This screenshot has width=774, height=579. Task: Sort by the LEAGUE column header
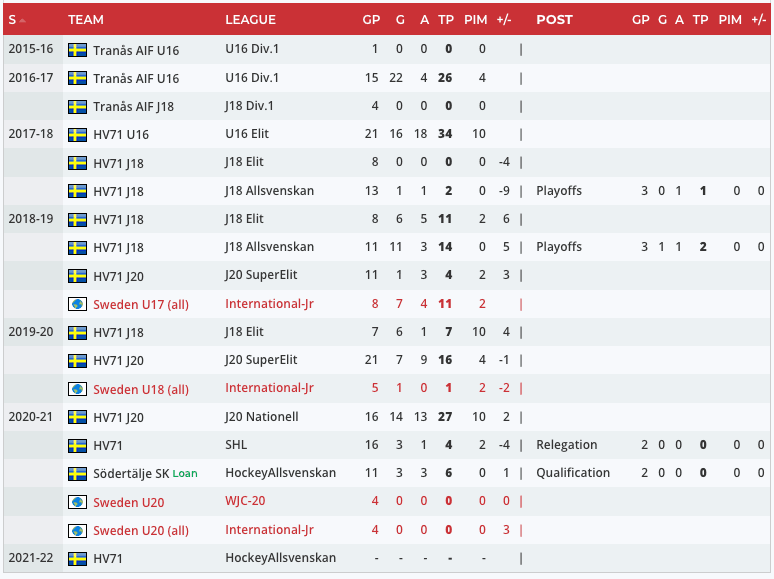[250, 20]
